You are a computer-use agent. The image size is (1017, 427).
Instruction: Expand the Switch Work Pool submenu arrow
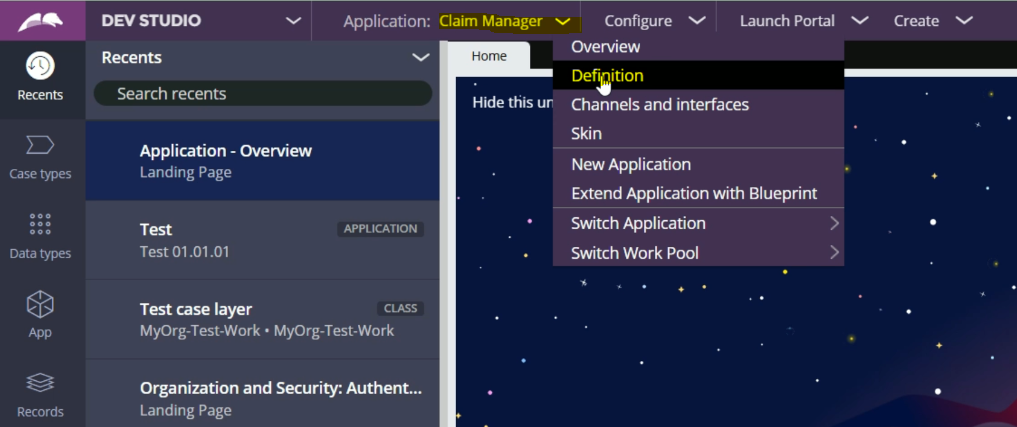(834, 252)
